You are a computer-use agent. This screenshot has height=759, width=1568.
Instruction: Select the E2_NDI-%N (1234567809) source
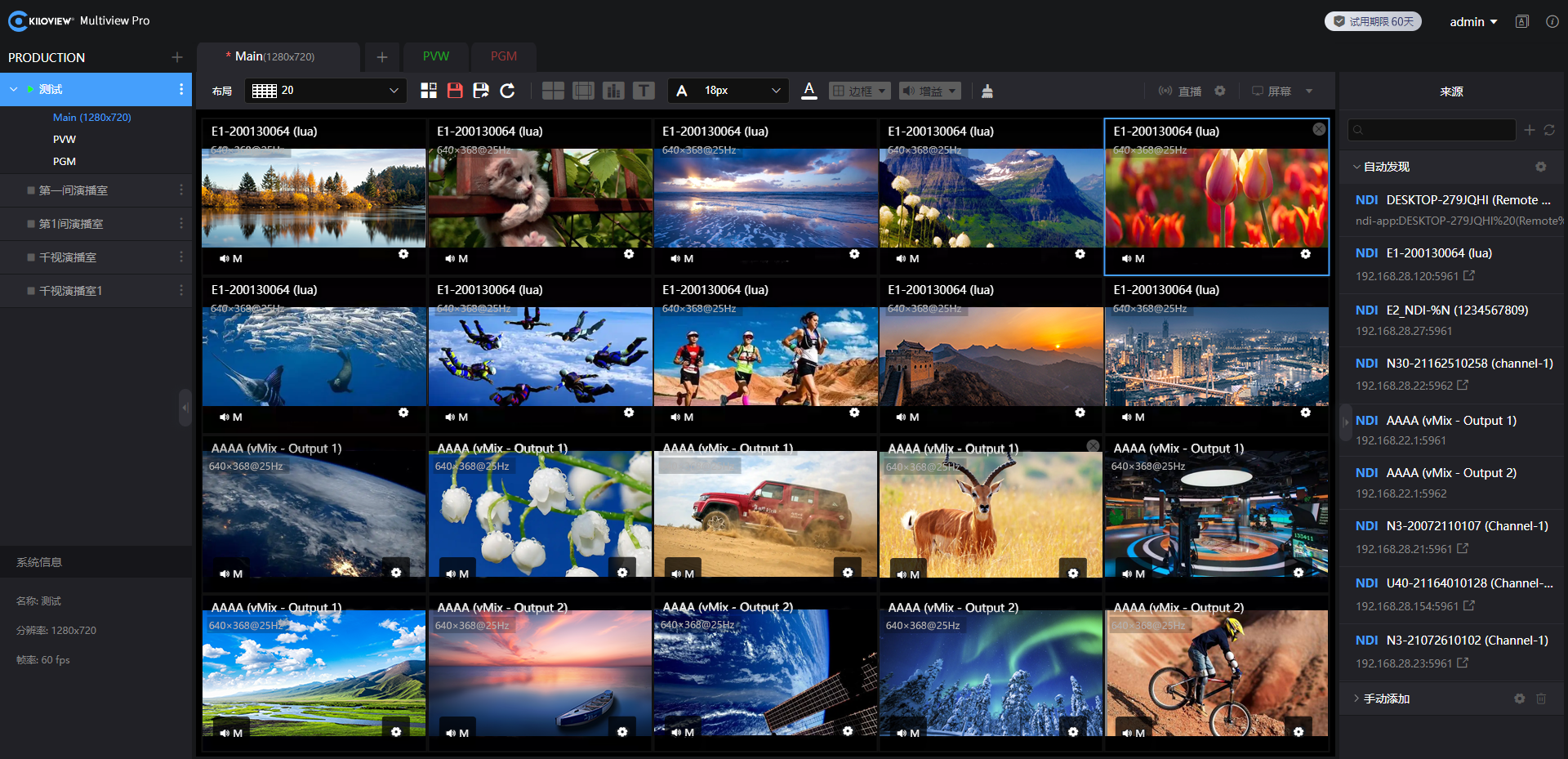click(1453, 320)
